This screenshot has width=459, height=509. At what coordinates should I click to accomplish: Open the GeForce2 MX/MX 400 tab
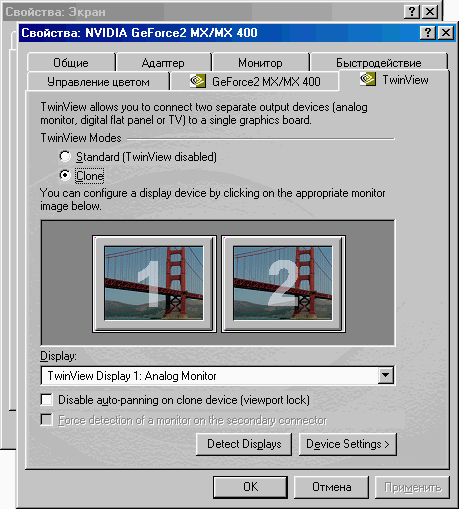point(255,82)
